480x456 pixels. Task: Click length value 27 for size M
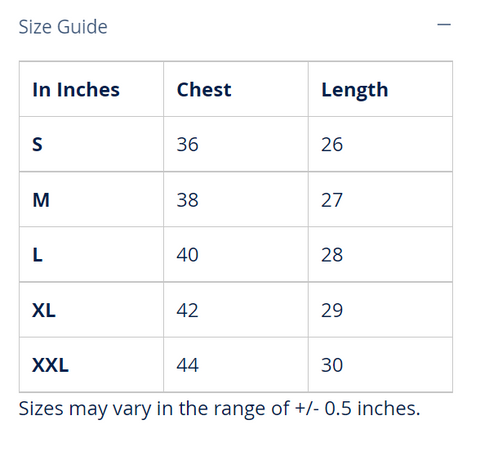(x=332, y=200)
